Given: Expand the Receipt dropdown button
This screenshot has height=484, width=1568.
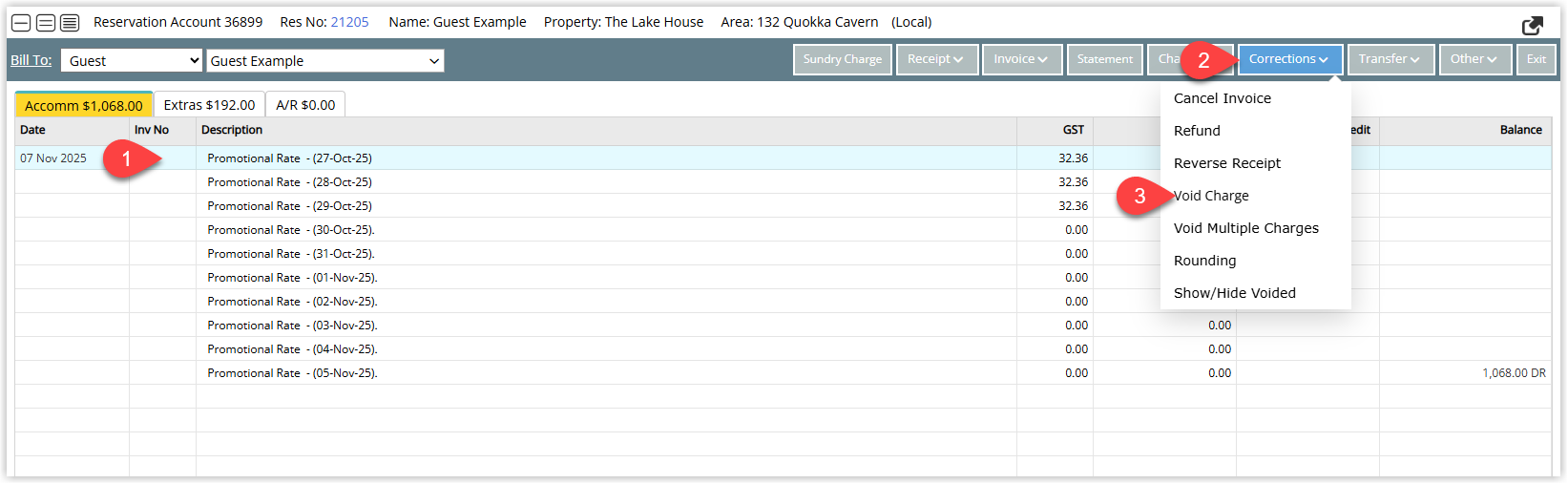Looking at the screenshot, I should tap(936, 59).
